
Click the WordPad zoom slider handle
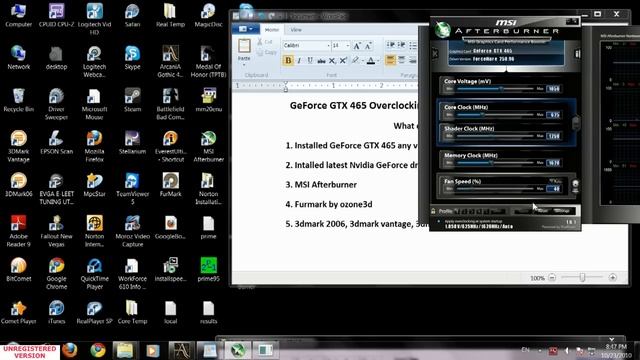pyautogui.click(x=582, y=278)
